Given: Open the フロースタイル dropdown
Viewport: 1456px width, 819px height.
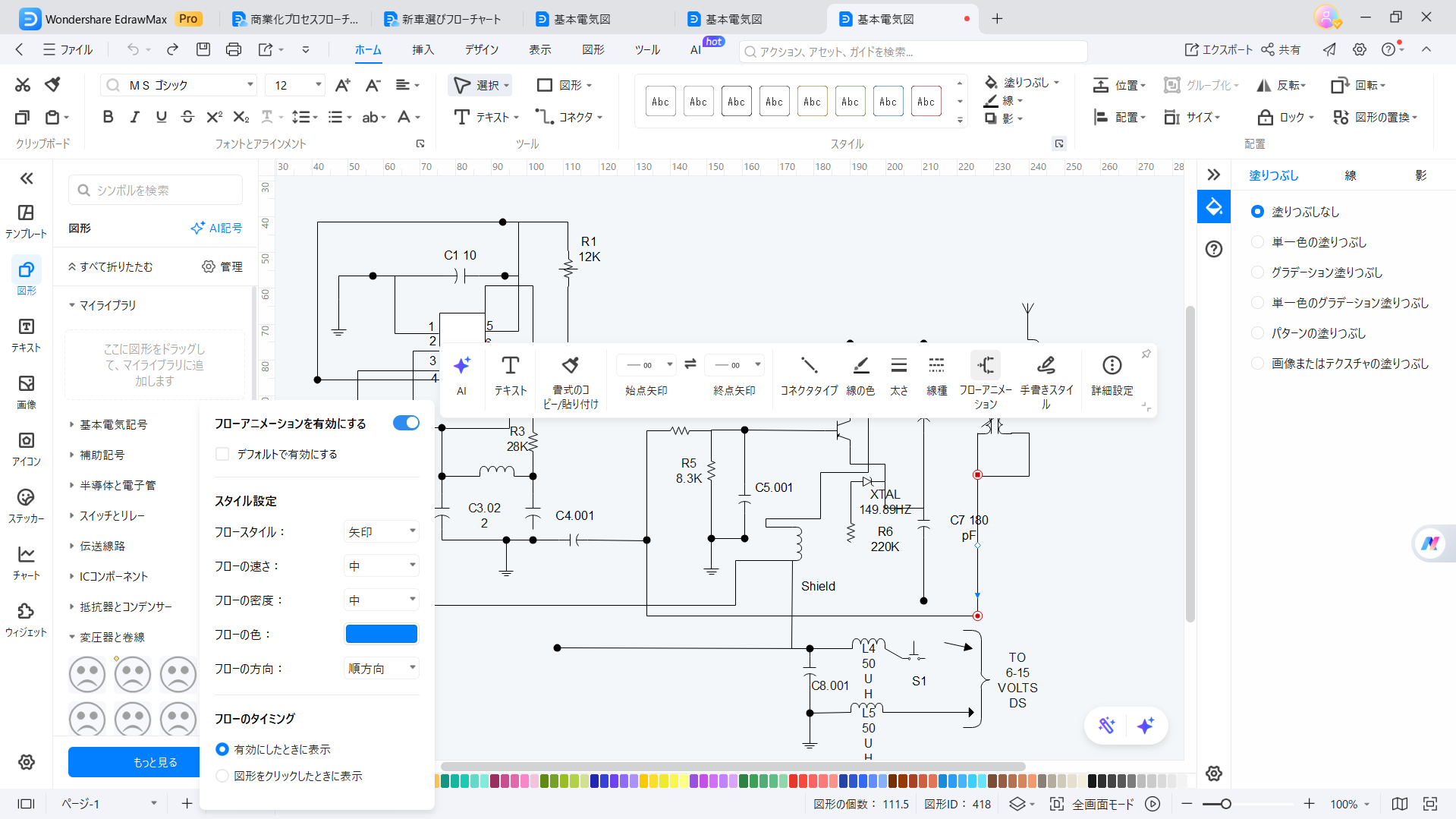Looking at the screenshot, I should coord(381,531).
